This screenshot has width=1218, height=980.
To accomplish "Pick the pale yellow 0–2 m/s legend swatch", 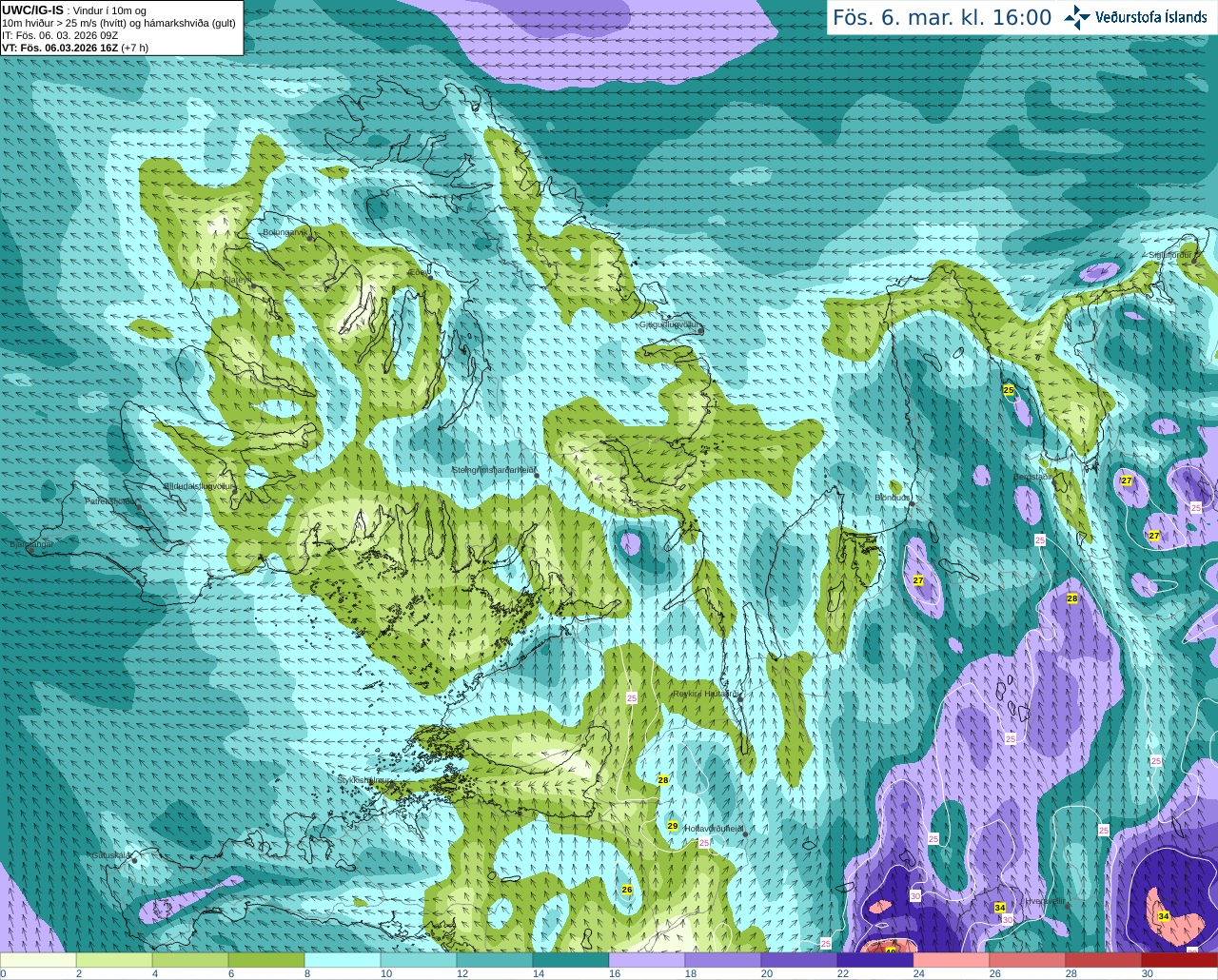I will coord(38,960).
